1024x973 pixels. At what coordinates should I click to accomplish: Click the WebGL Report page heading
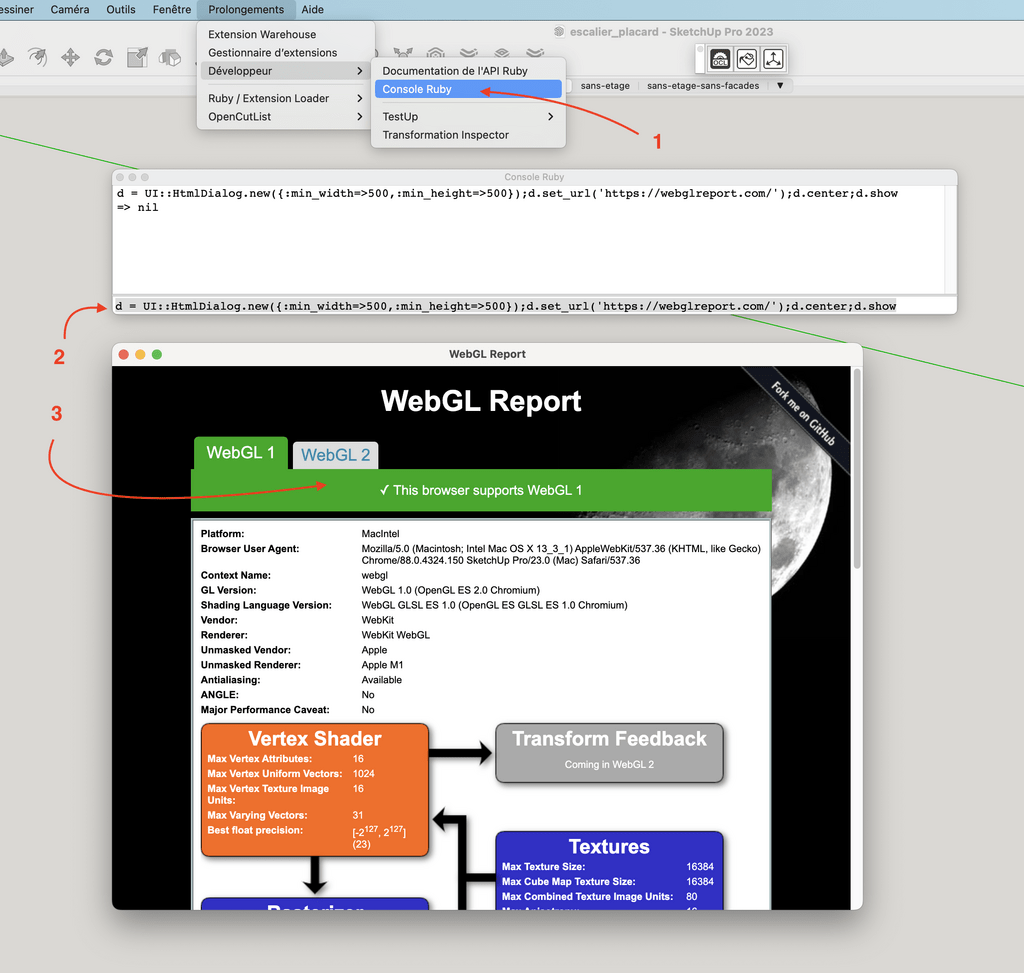click(481, 401)
